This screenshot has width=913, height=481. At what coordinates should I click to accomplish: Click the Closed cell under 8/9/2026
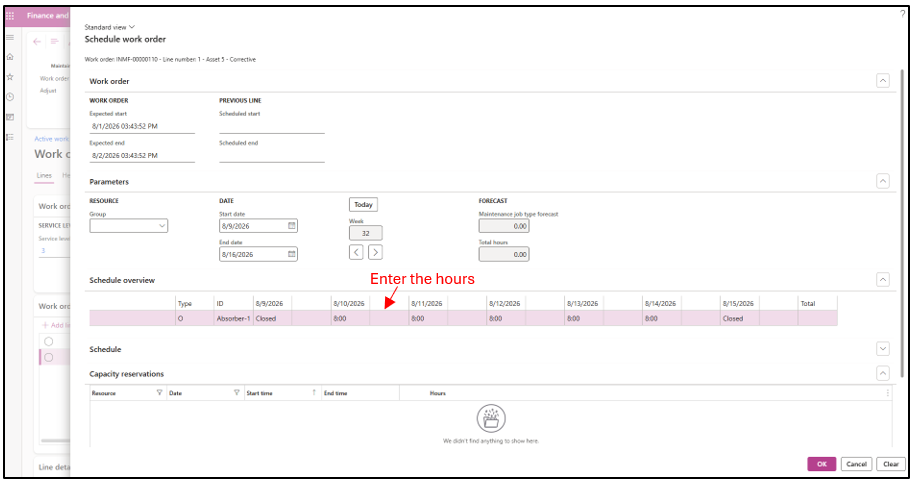[x=273, y=319]
